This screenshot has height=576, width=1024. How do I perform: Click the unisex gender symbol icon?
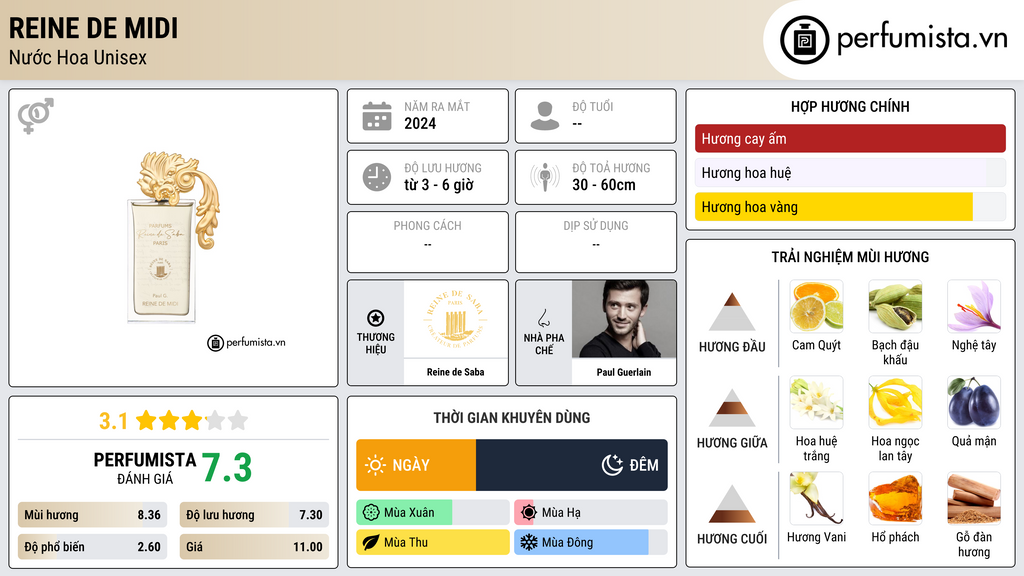(x=36, y=116)
